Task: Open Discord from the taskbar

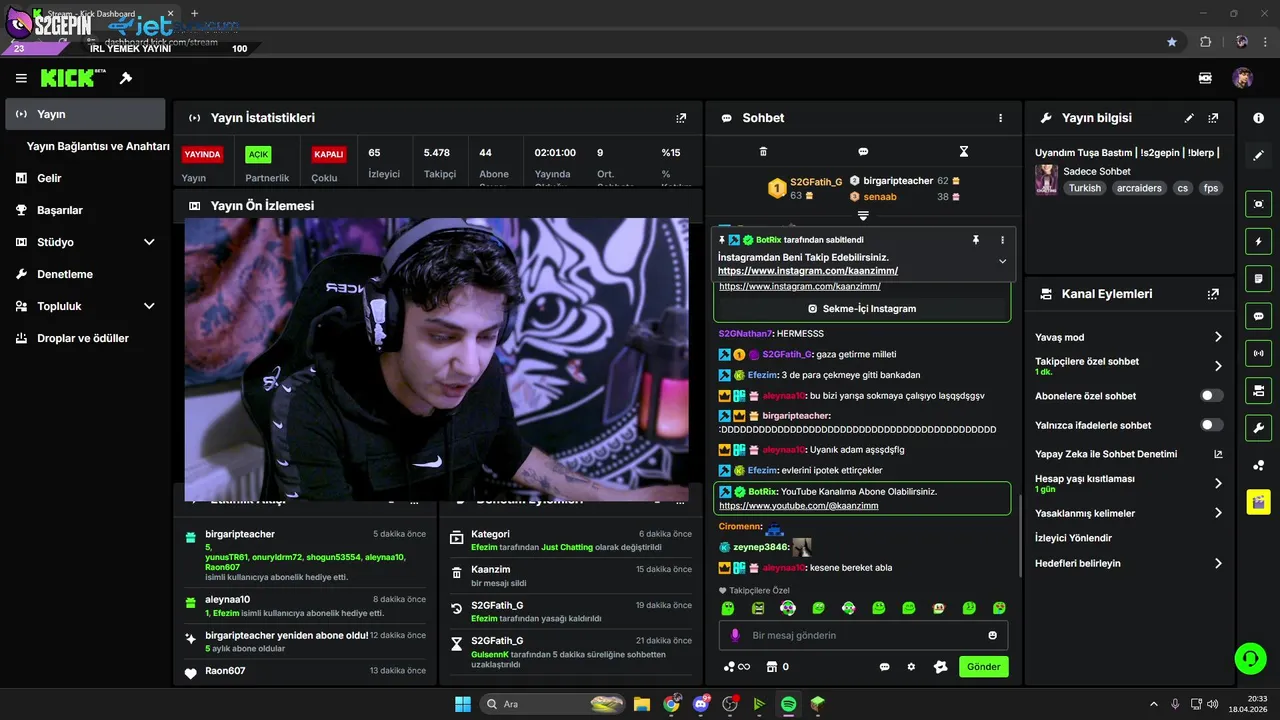Action: click(700, 704)
